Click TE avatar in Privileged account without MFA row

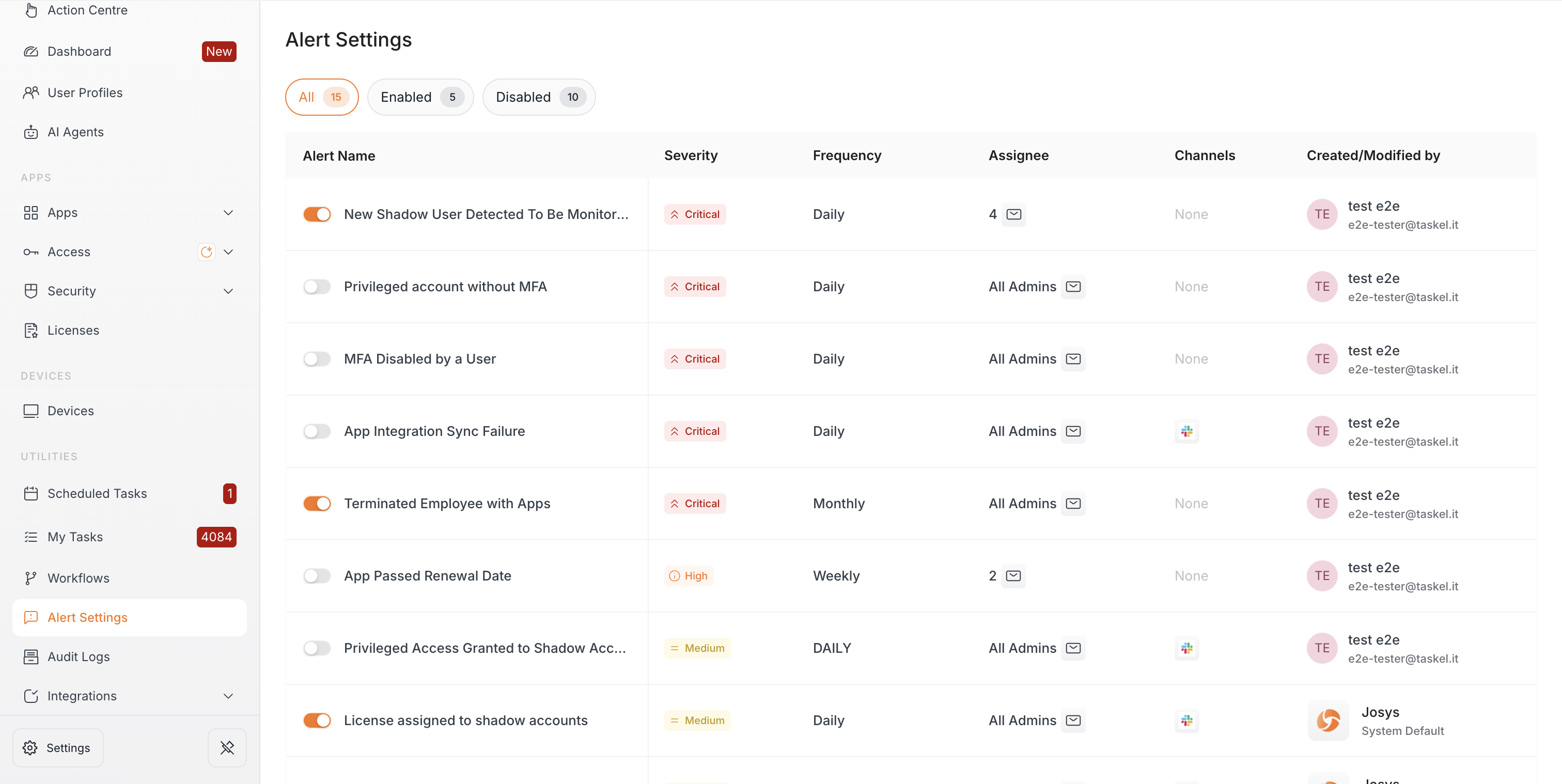click(1322, 287)
